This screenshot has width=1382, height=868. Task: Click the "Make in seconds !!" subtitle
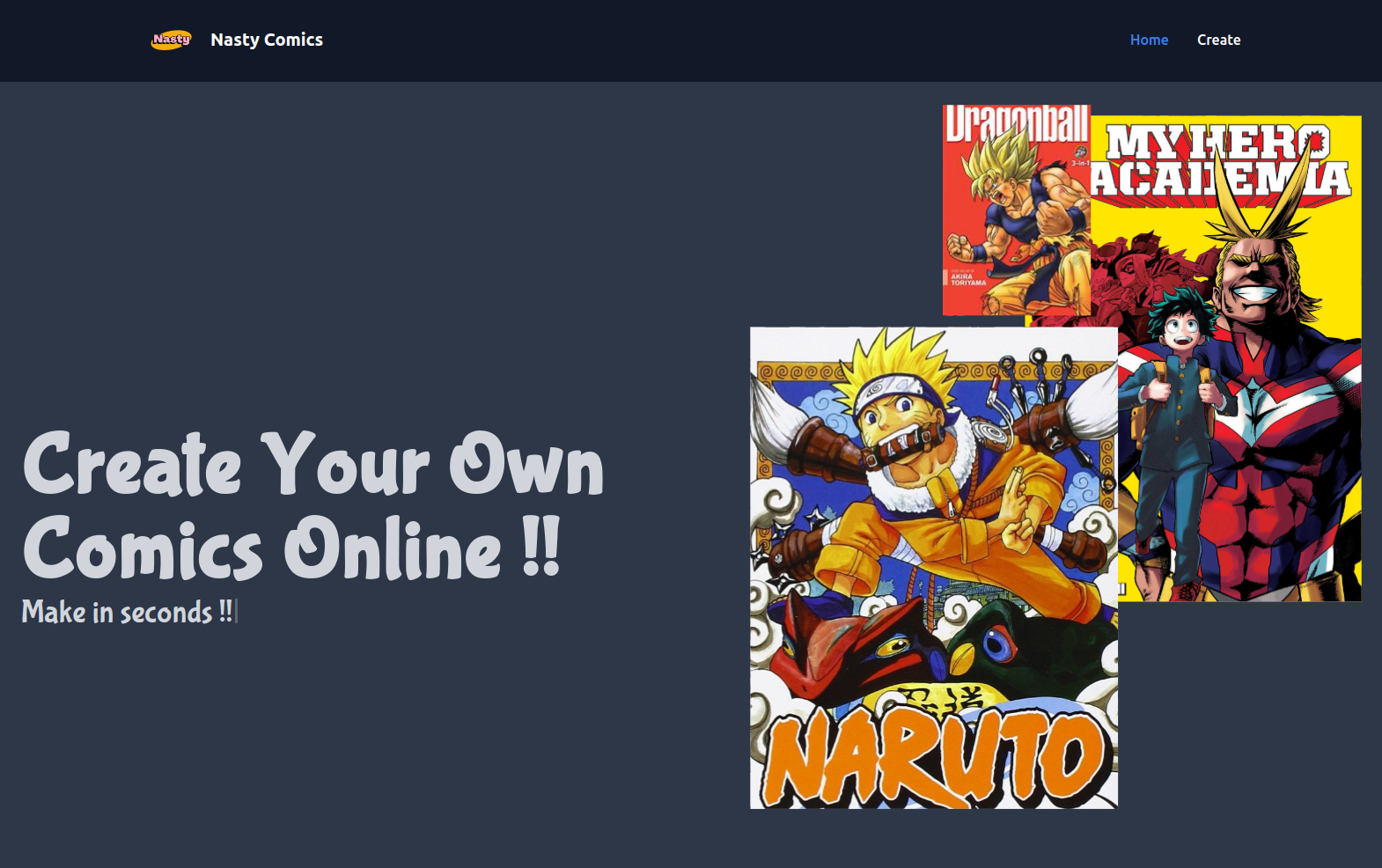128,611
